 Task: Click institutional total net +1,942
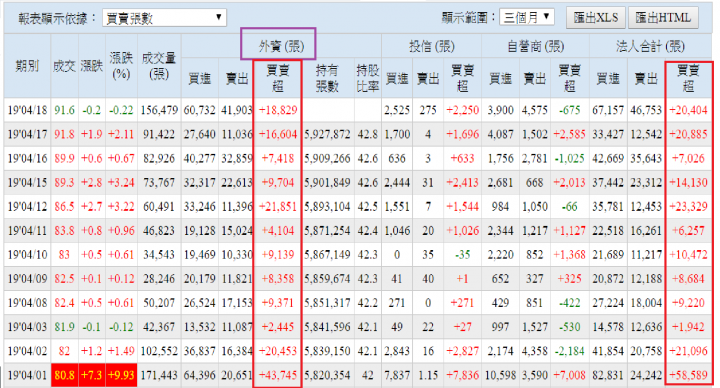click(688, 327)
